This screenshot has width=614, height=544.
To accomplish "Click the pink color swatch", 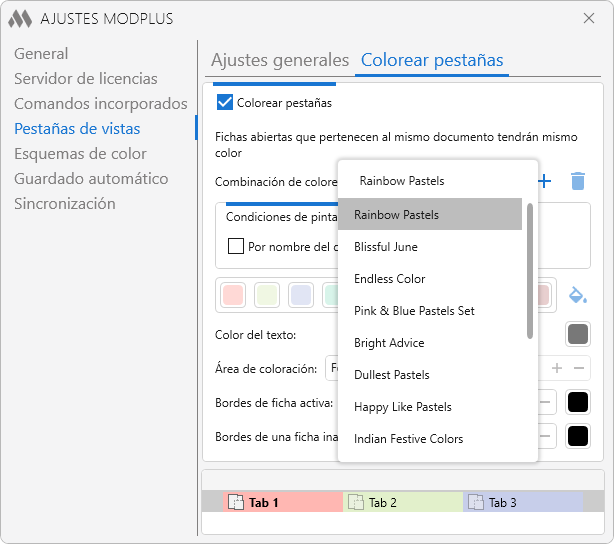I will click(233, 295).
